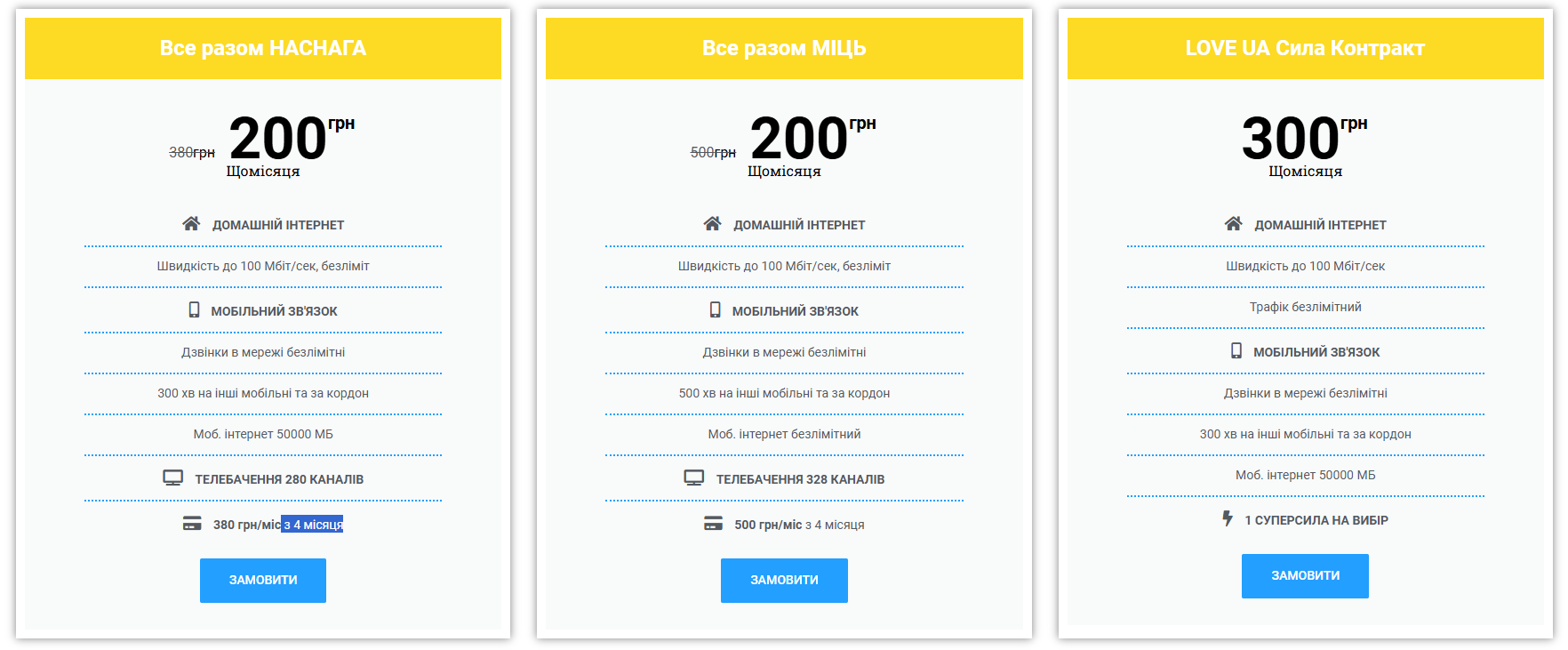The width and height of the screenshot is (1568, 650).
Task: Click the Все разом МІЦЬ yellow header
Action: pyautogui.click(x=784, y=48)
